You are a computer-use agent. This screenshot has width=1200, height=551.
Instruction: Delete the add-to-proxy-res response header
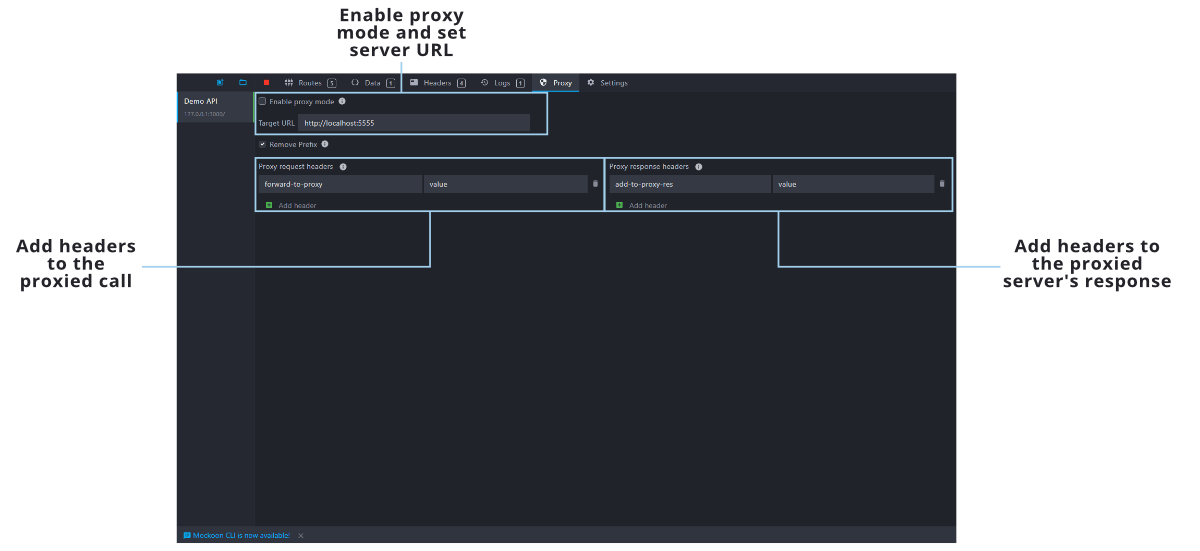click(x=941, y=184)
